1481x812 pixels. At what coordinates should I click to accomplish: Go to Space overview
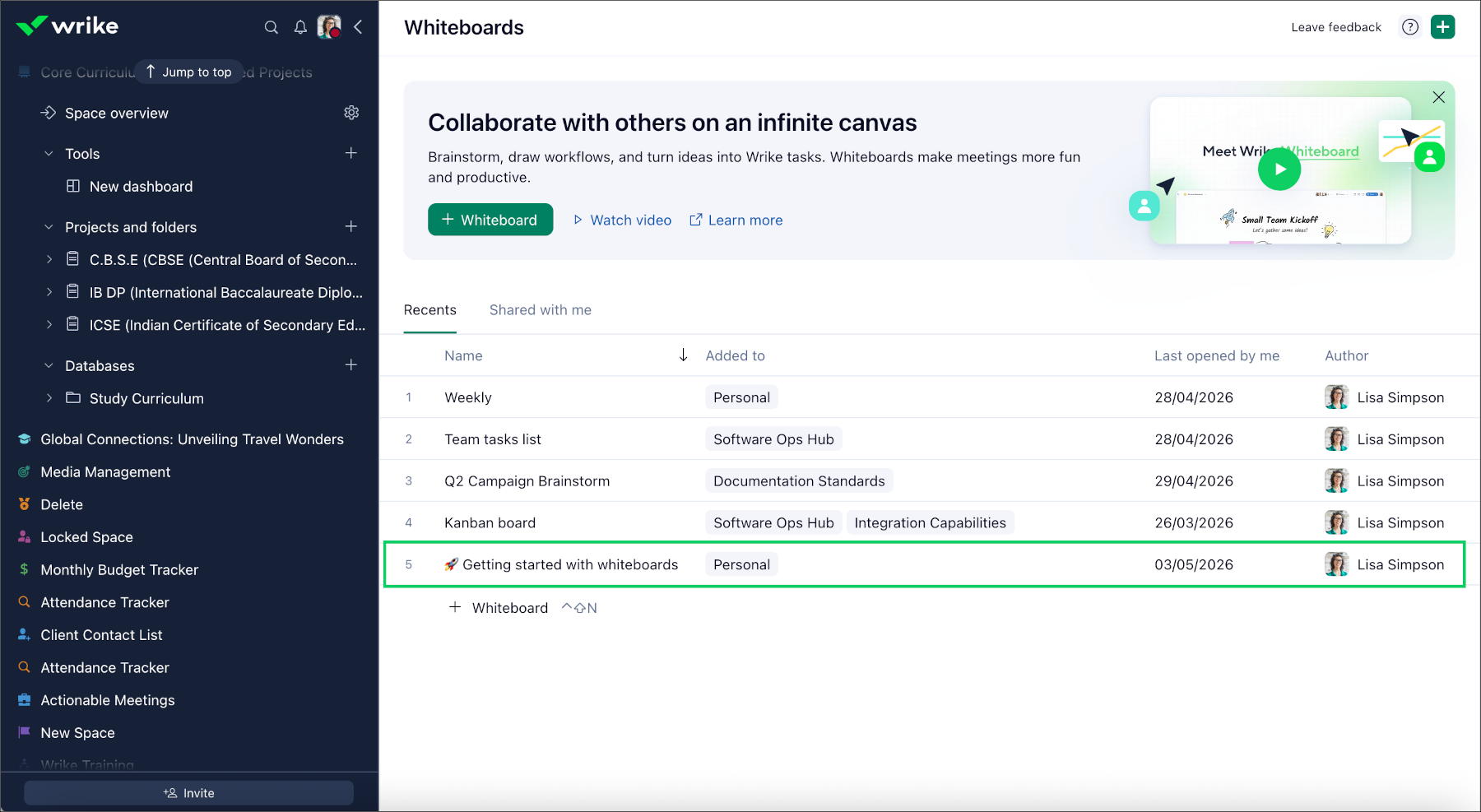click(x=116, y=113)
